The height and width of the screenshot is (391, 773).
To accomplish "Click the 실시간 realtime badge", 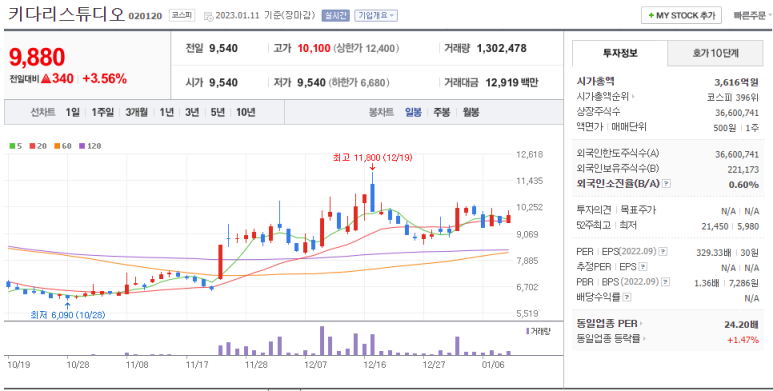I will (335, 16).
